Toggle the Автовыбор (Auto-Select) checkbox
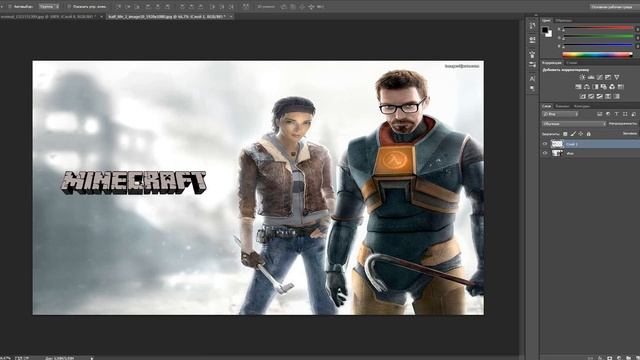The height and width of the screenshot is (360, 640). (9, 7)
